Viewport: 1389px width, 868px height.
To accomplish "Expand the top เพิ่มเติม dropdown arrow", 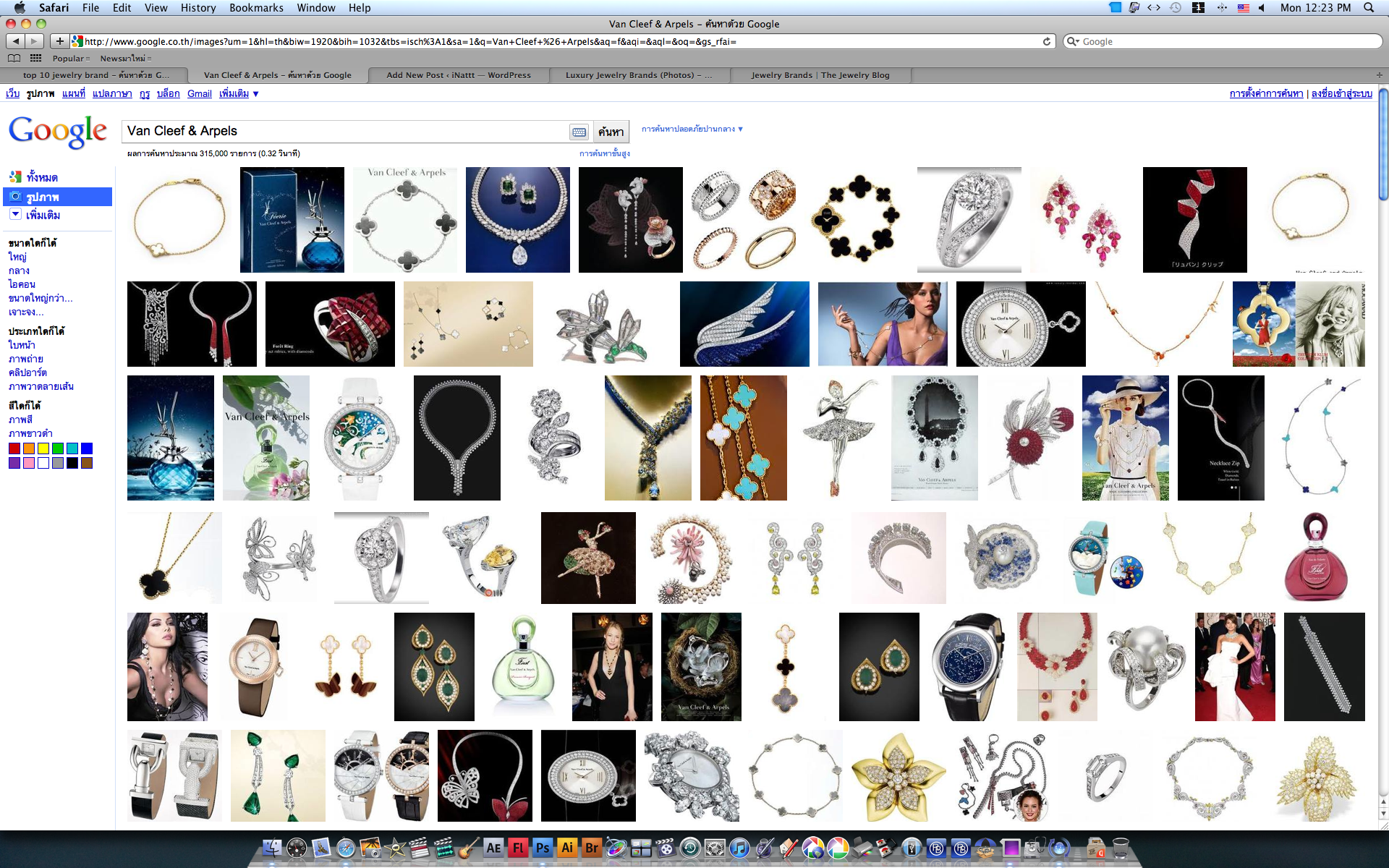I will (x=255, y=94).
